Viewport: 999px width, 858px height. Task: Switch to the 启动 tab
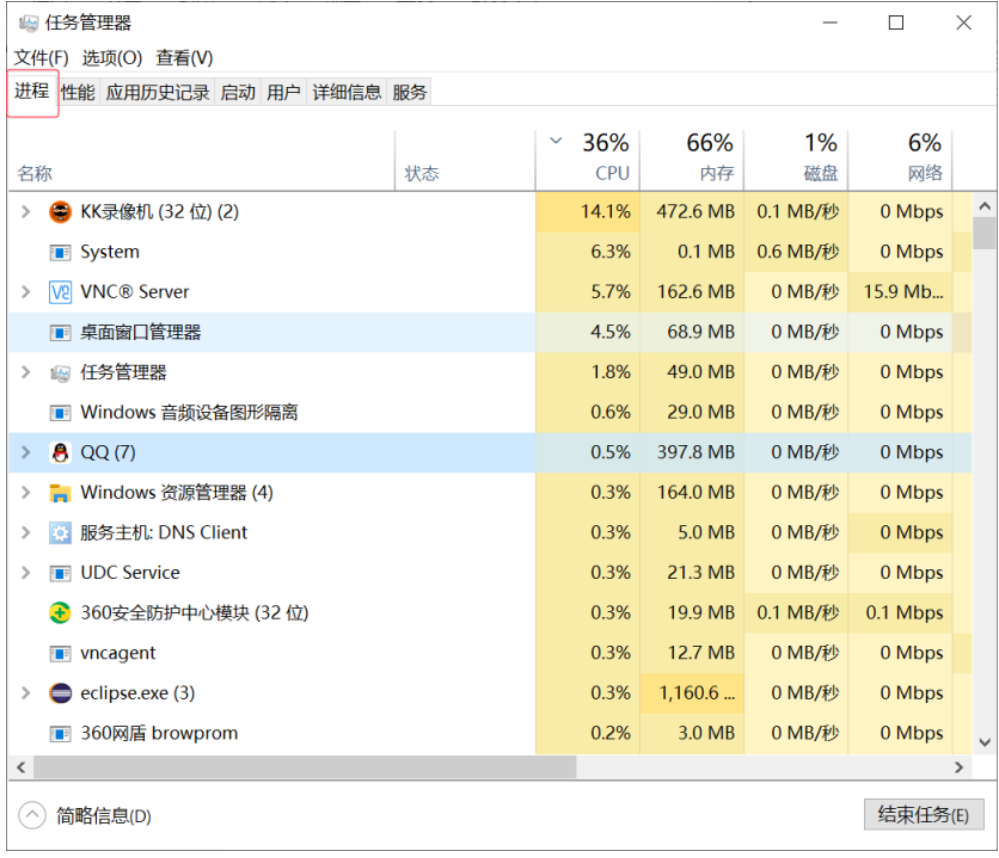click(x=238, y=92)
